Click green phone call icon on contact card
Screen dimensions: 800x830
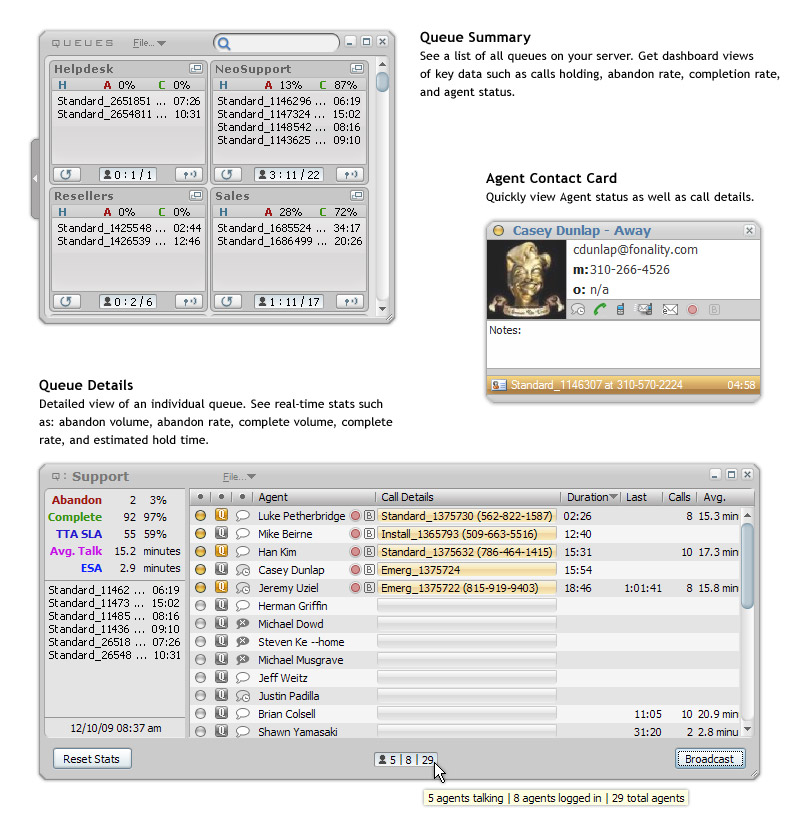pos(600,310)
